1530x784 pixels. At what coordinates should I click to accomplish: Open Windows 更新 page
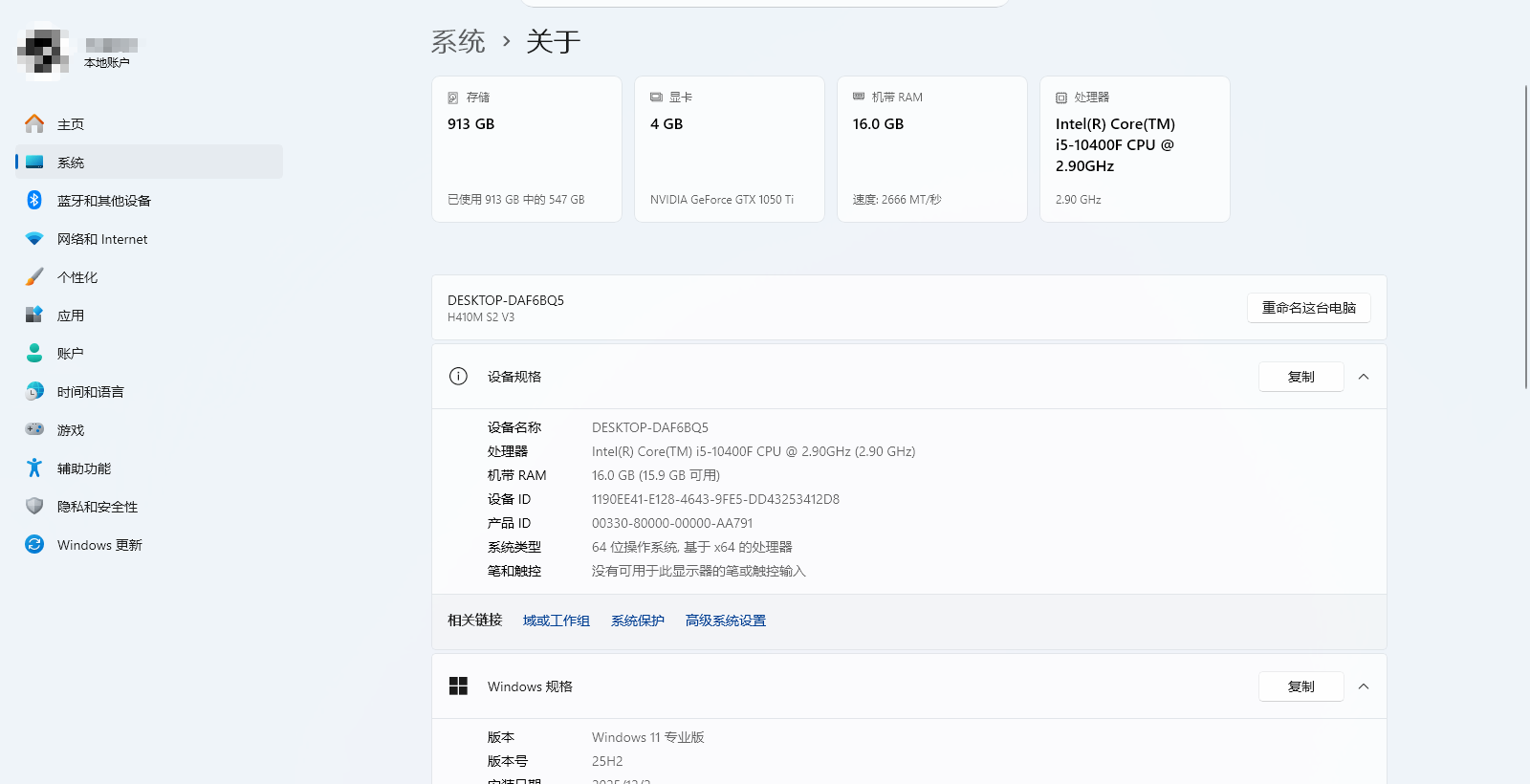tap(149, 544)
